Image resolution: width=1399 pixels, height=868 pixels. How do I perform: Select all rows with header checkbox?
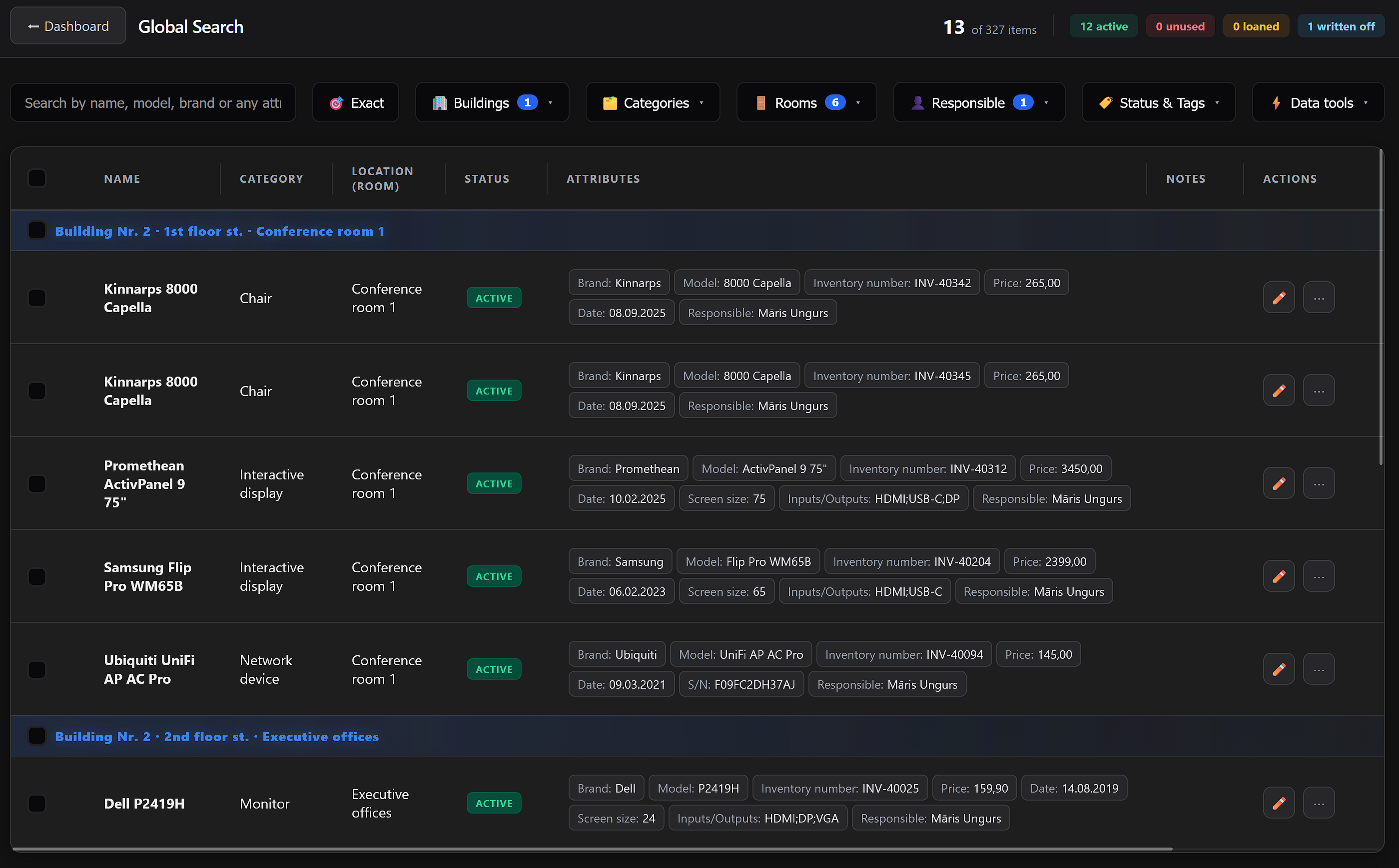tap(37, 178)
